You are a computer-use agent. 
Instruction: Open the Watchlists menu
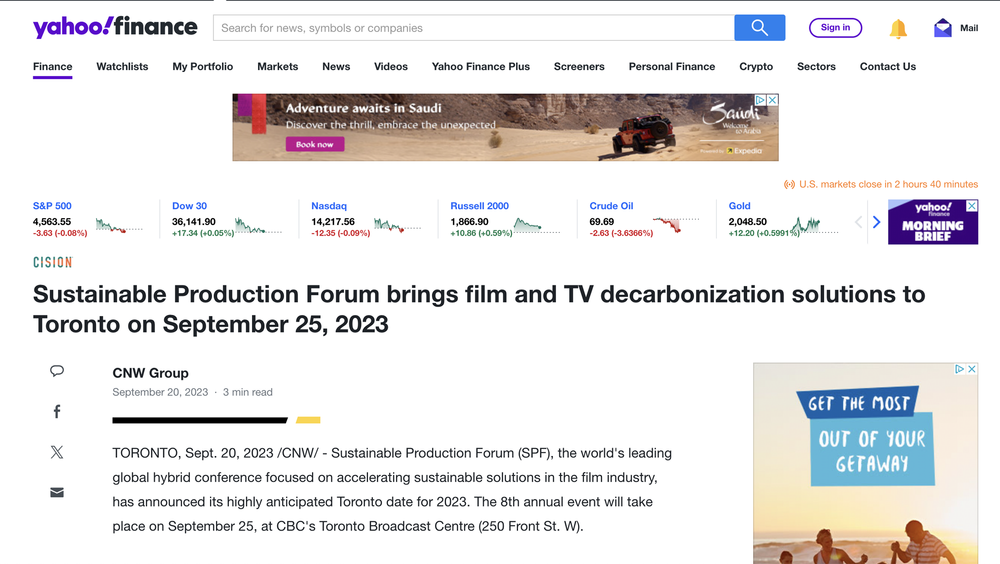122,66
